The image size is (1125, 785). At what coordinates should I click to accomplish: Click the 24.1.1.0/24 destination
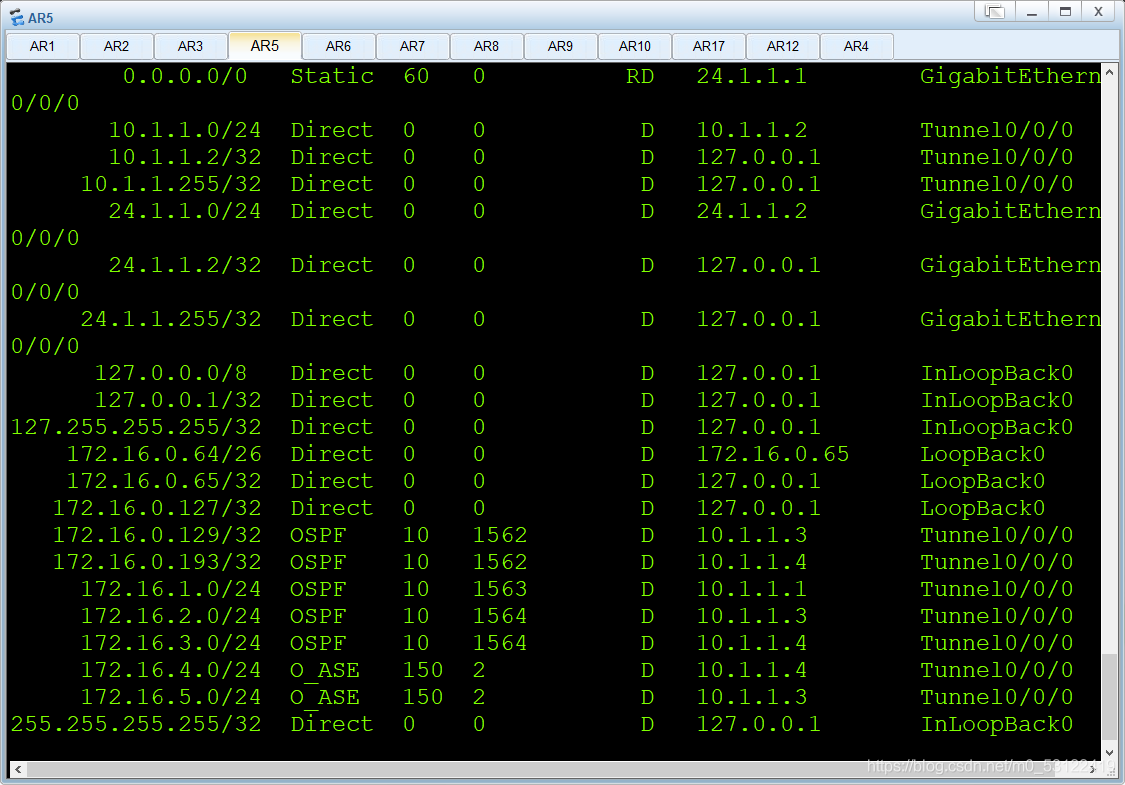[x=184, y=211]
